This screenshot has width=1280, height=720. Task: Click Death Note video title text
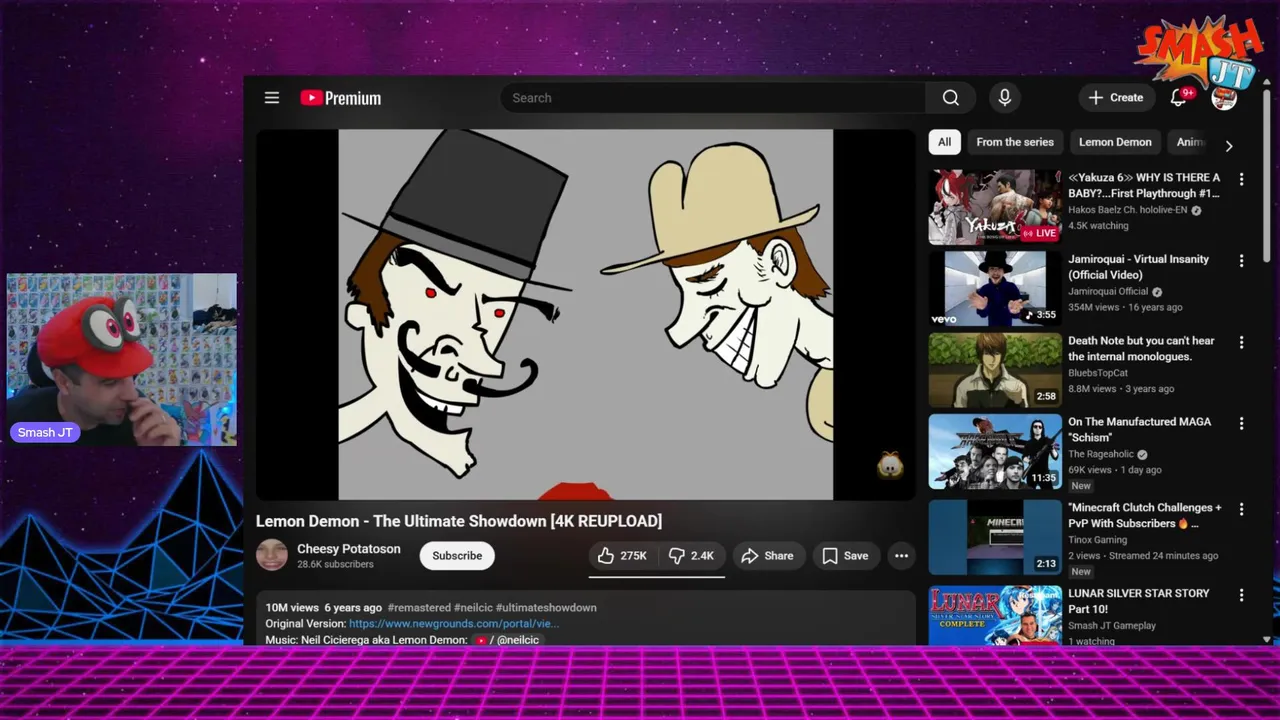[1141, 348]
